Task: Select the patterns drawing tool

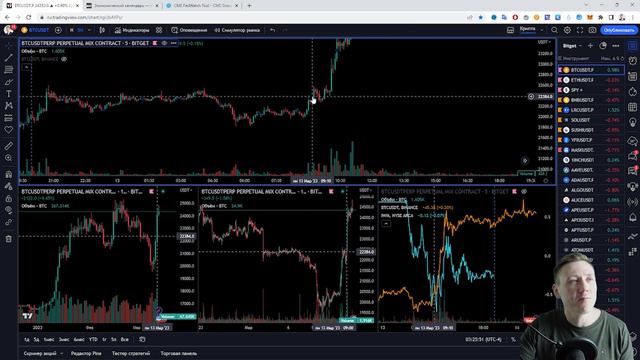Action: [9, 106]
